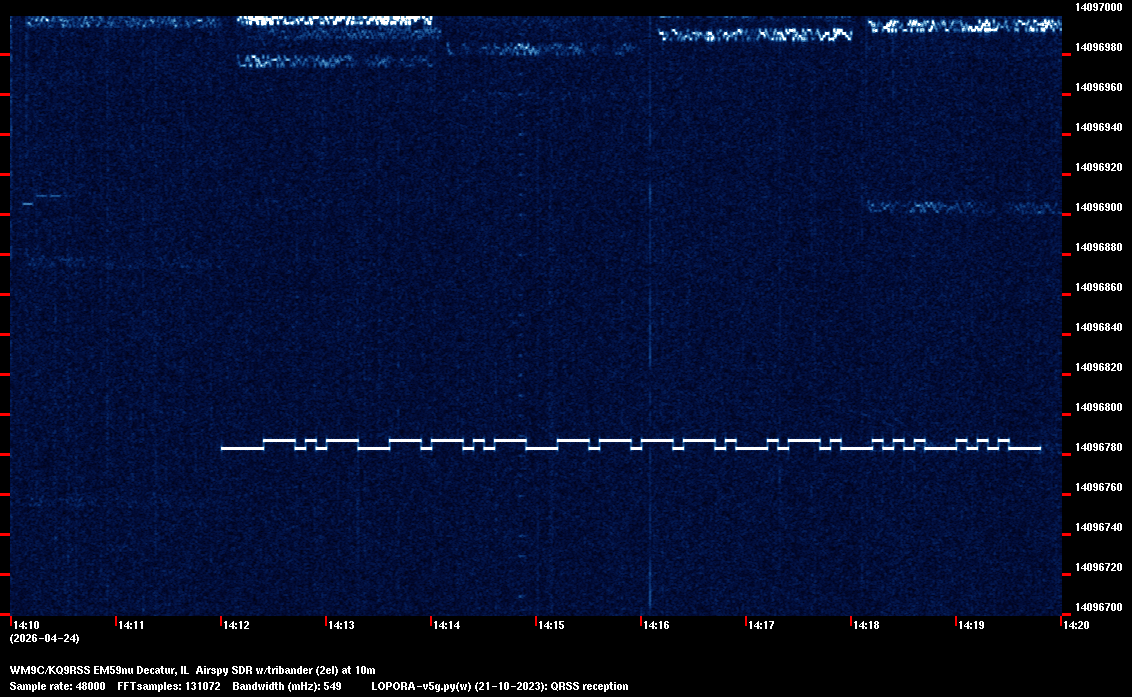This screenshot has width=1132, height=697.
Task: Click the 14097000 frequency label
Action: click(1098, 7)
